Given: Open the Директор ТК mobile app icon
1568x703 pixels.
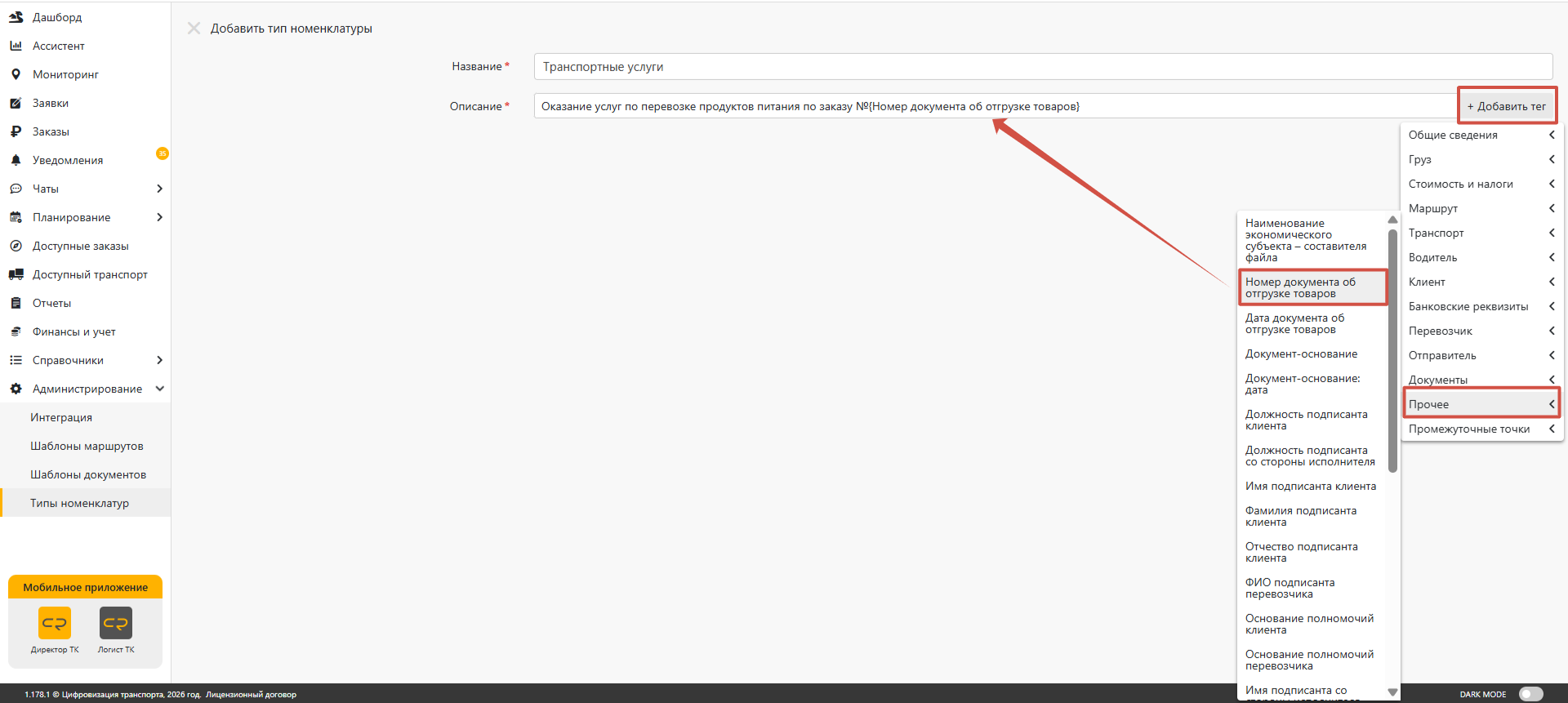Looking at the screenshot, I should tap(55, 623).
